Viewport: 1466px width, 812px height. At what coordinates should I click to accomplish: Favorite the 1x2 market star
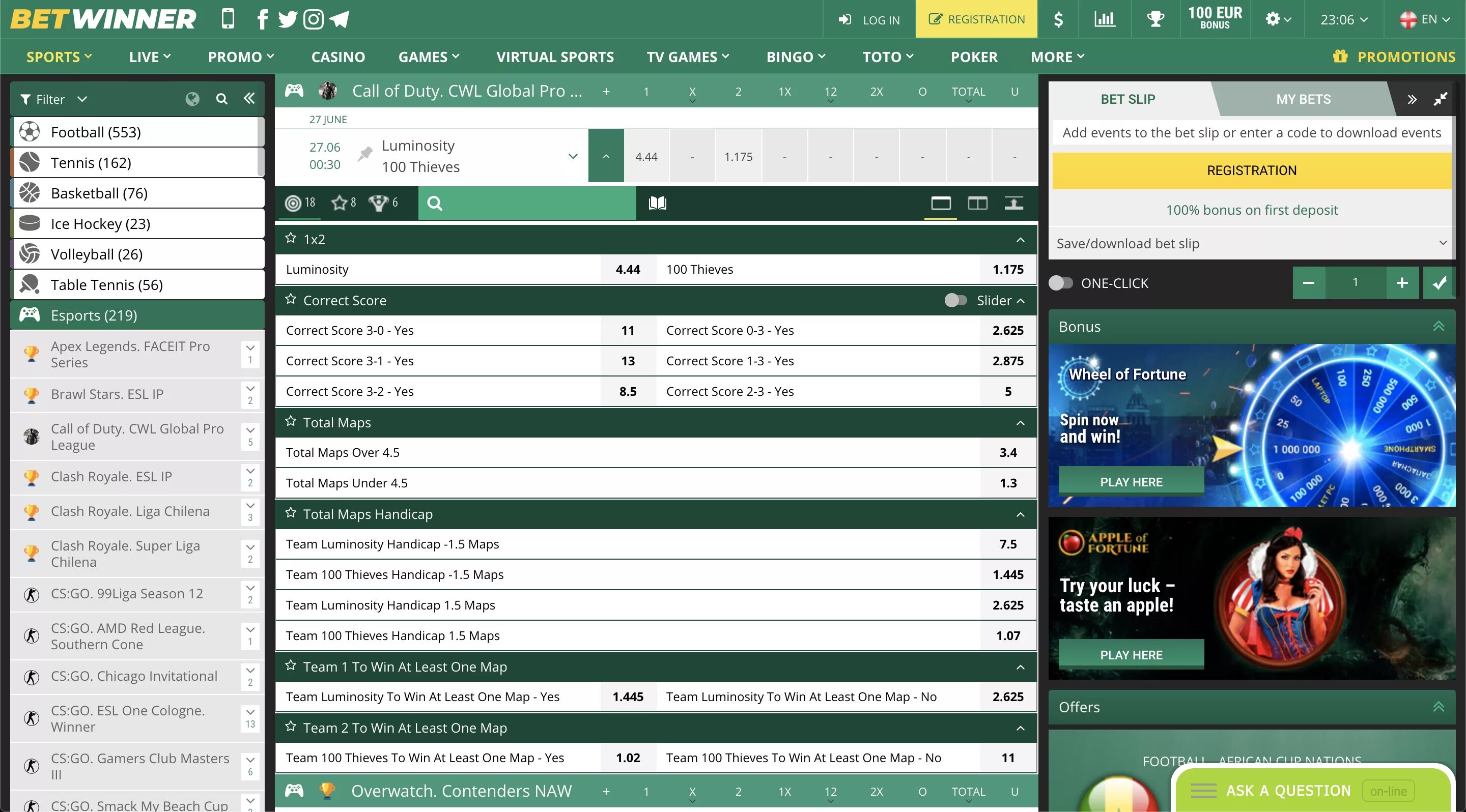pyautogui.click(x=291, y=238)
